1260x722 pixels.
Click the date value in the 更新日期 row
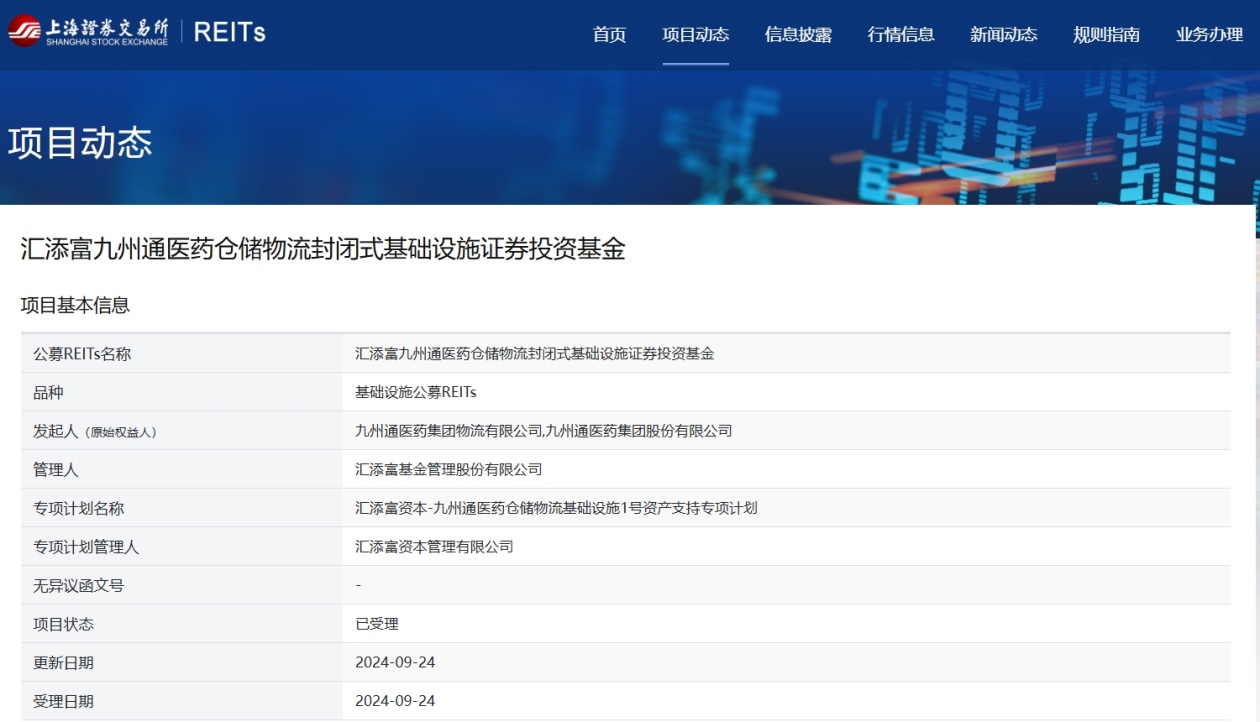pos(395,663)
